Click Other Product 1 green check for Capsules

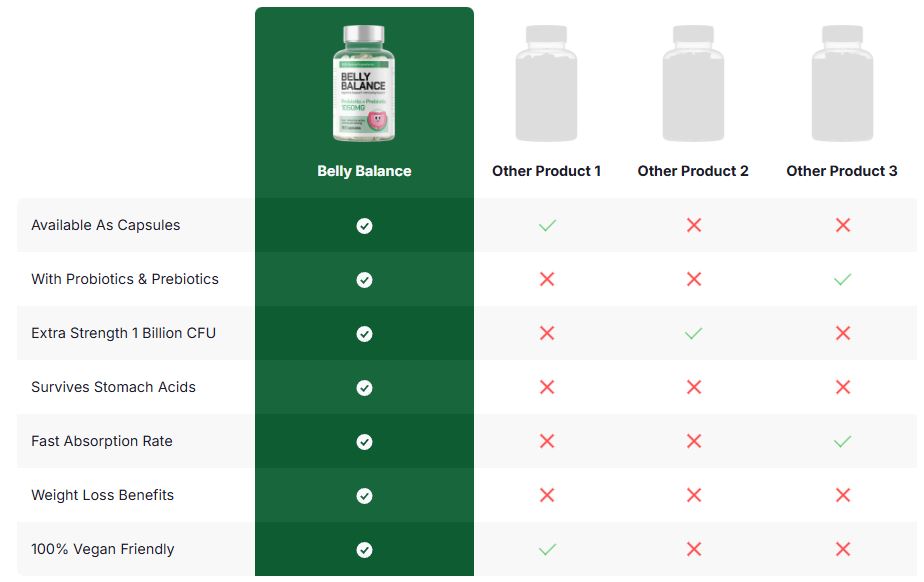click(x=547, y=225)
